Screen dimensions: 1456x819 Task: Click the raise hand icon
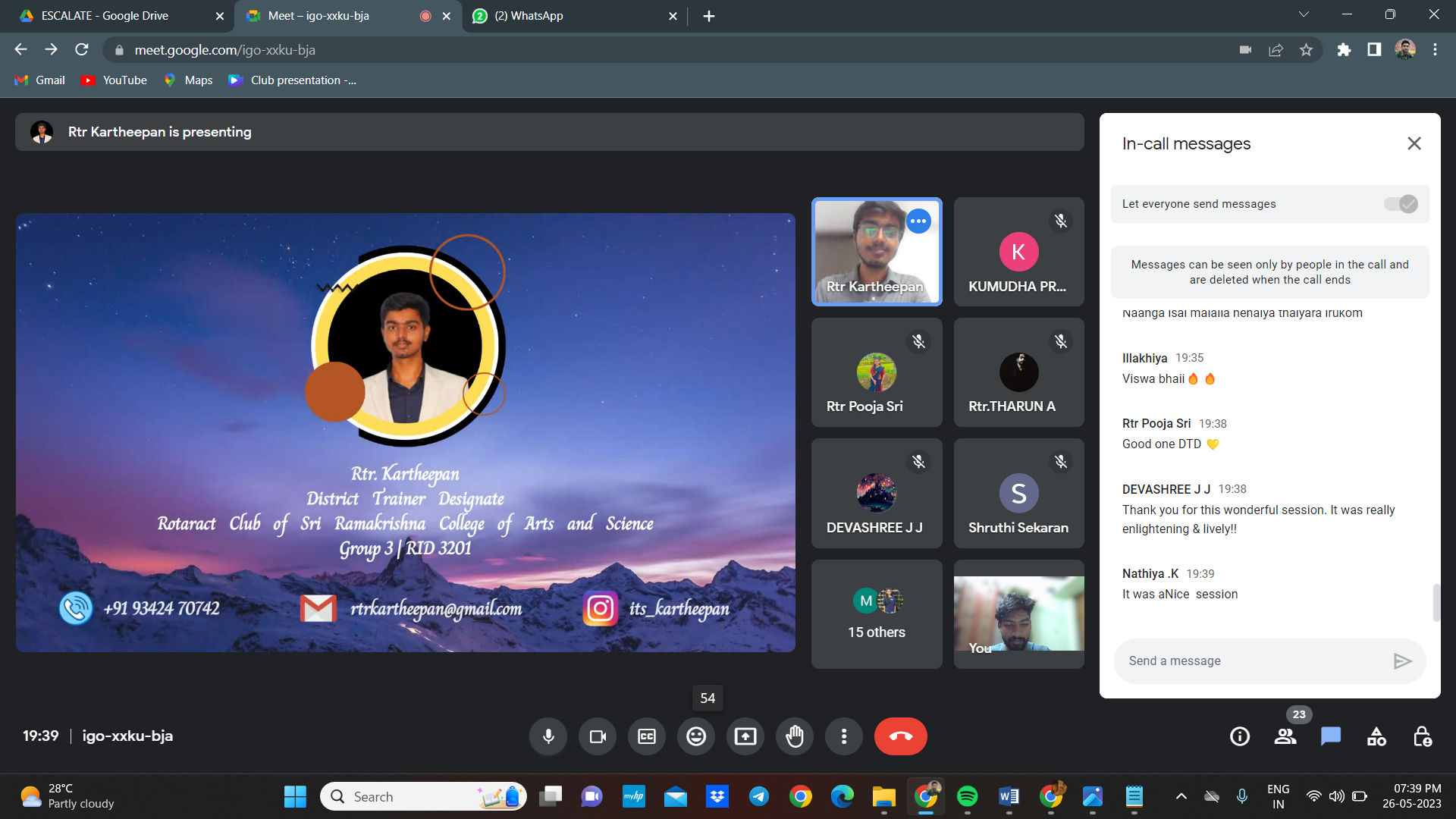point(794,736)
